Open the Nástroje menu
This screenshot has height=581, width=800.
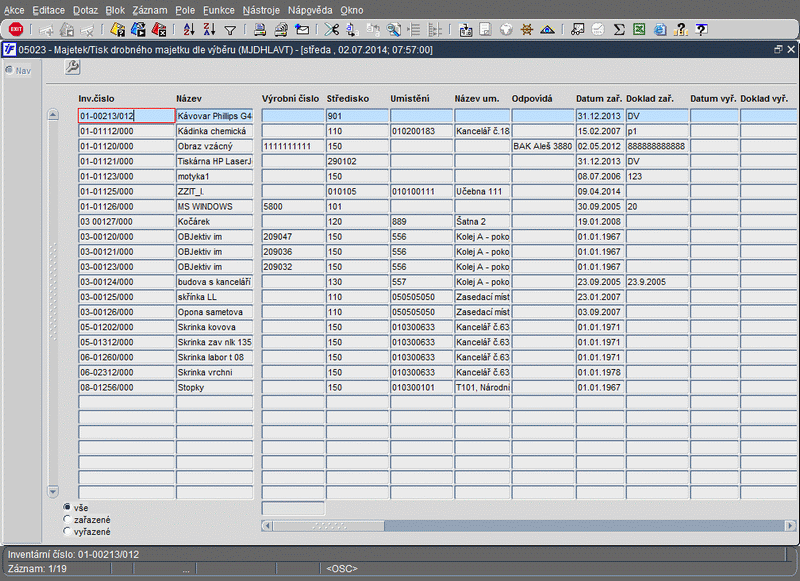[261, 10]
